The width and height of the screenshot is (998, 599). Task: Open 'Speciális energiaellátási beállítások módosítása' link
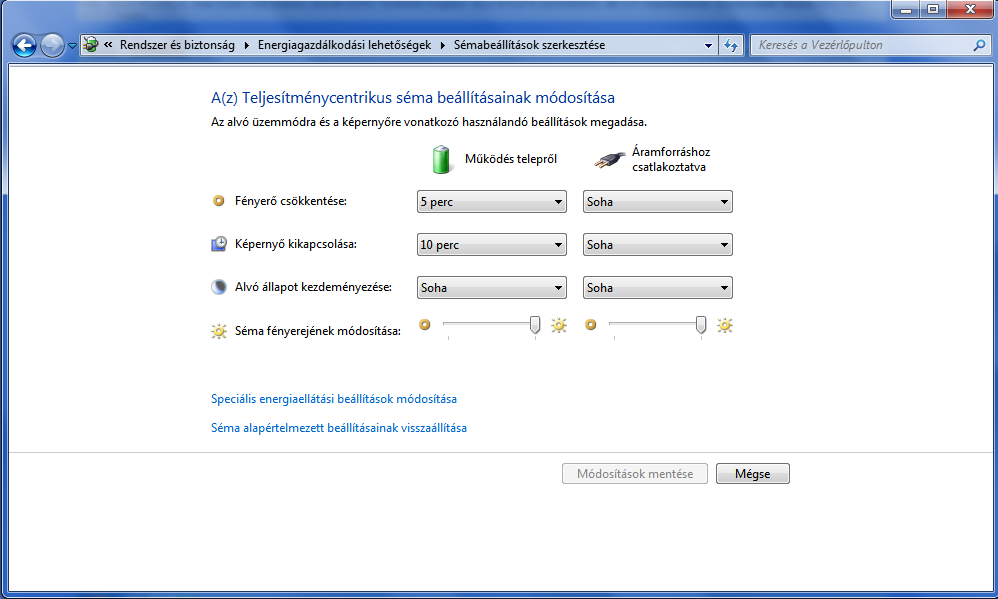(334, 399)
